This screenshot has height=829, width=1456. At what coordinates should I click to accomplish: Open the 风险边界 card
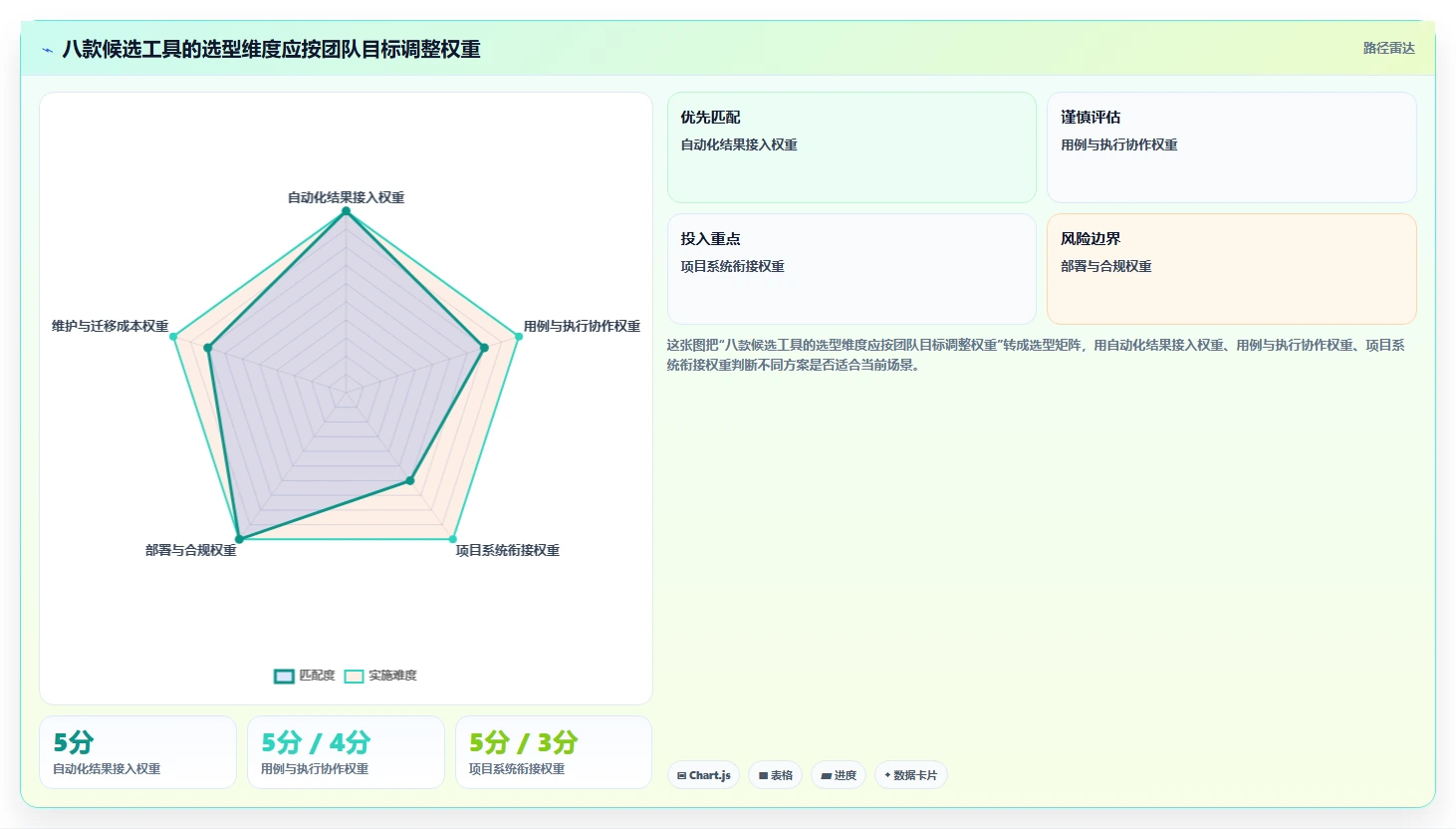pyautogui.click(x=1232, y=269)
